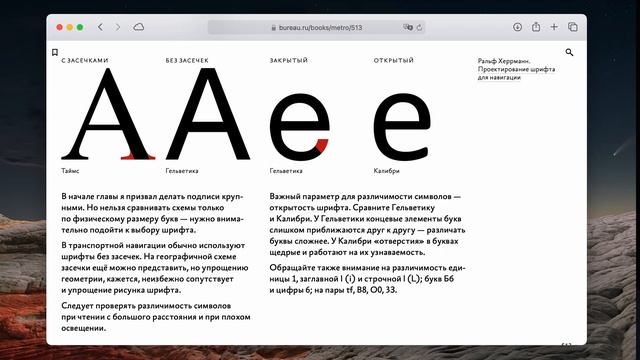Click the translate icon in address bar

[408, 27]
